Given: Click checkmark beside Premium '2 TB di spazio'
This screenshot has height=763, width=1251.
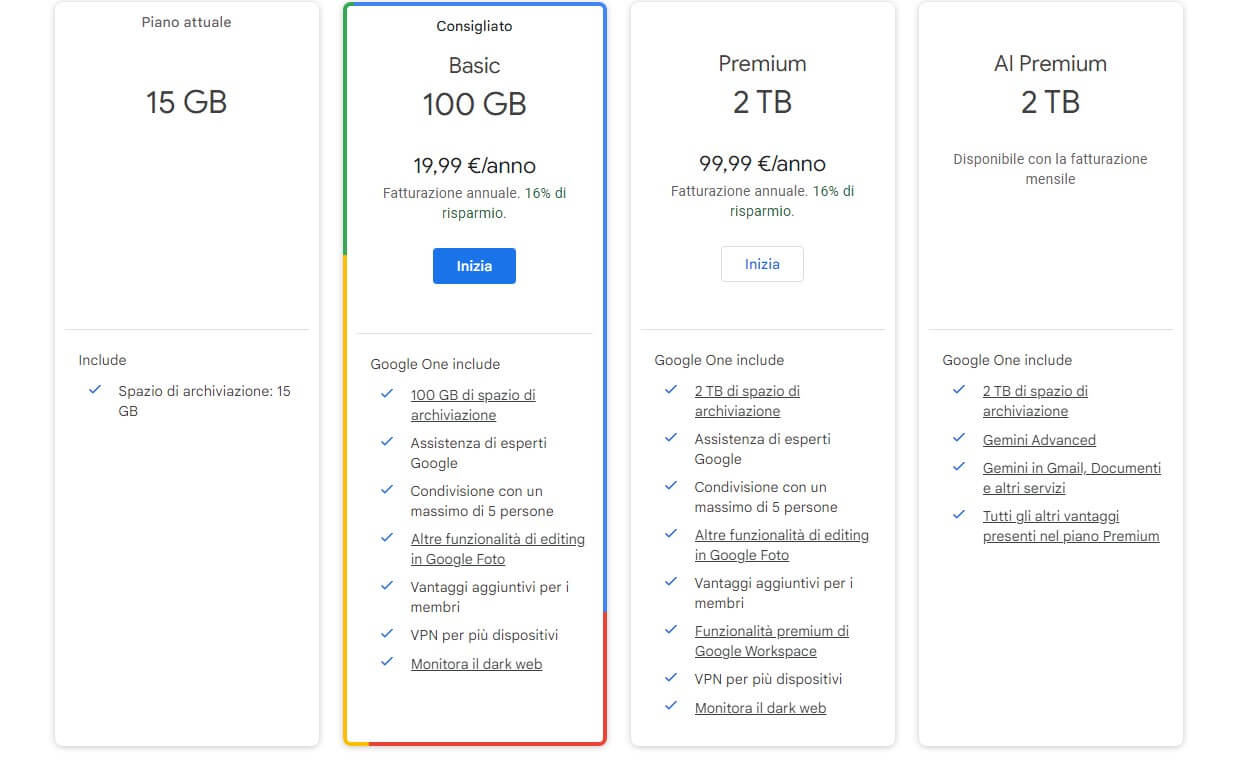Looking at the screenshot, I should pyautogui.click(x=671, y=390).
